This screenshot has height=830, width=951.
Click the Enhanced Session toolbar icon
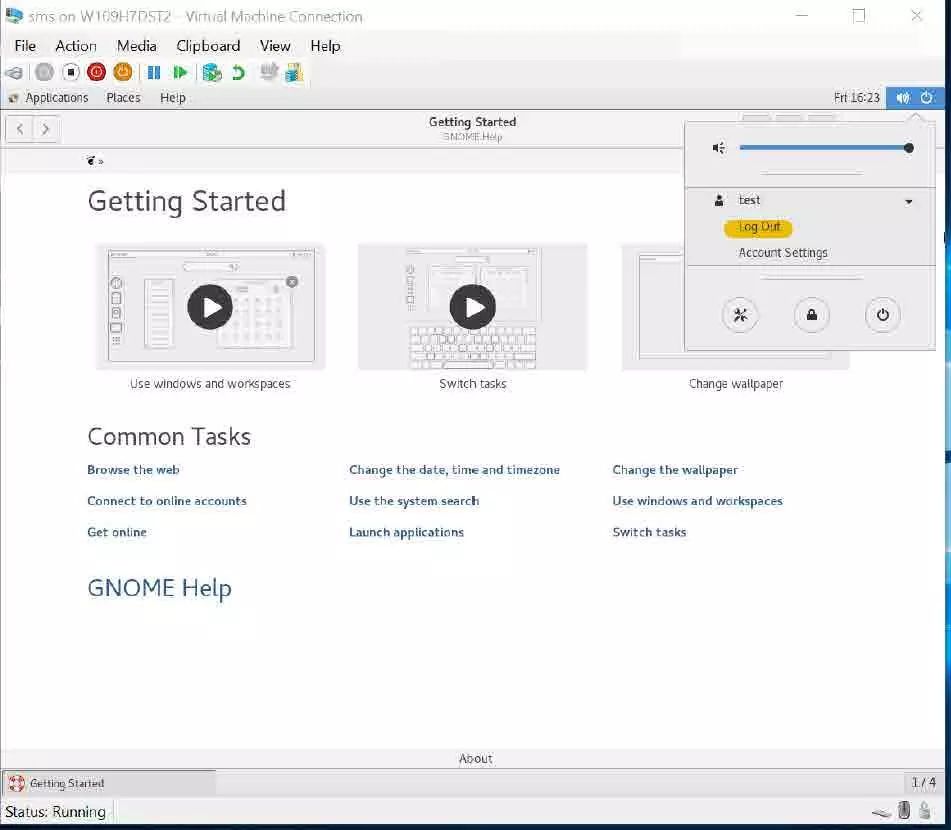point(269,72)
